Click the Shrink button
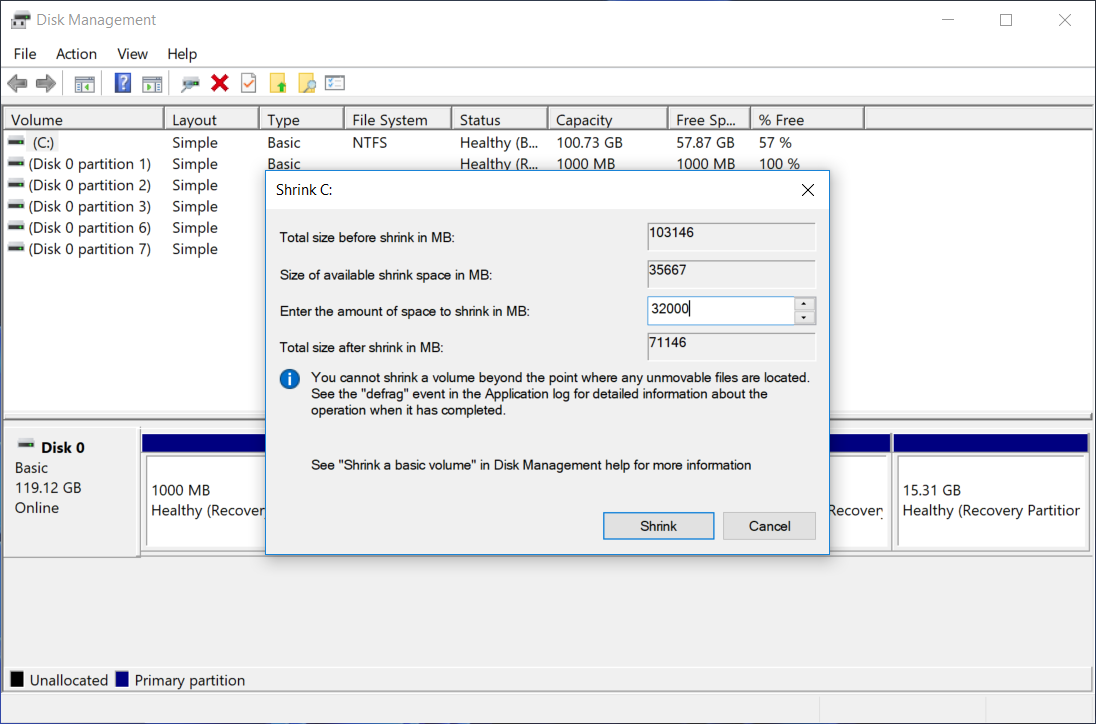This screenshot has width=1096, height=724. click(x=658, y=526)
